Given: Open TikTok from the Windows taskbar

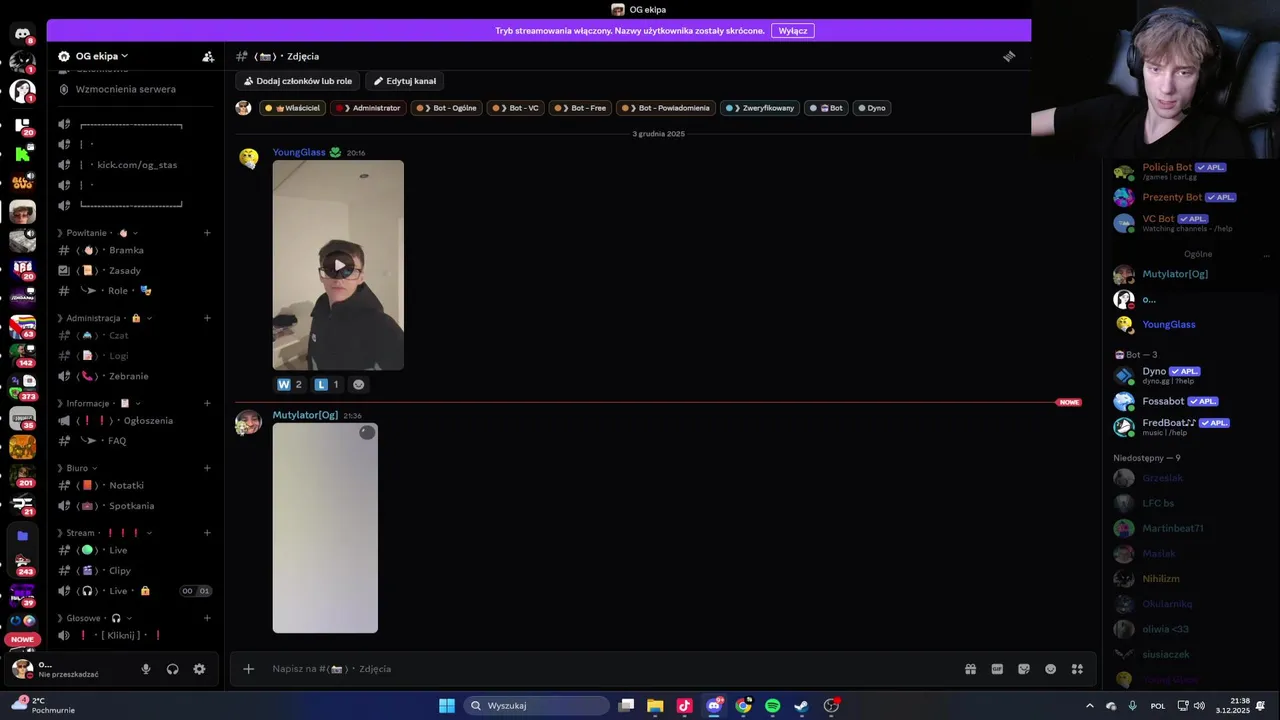Looking at the screenshot, I should [x=684, y=706].
